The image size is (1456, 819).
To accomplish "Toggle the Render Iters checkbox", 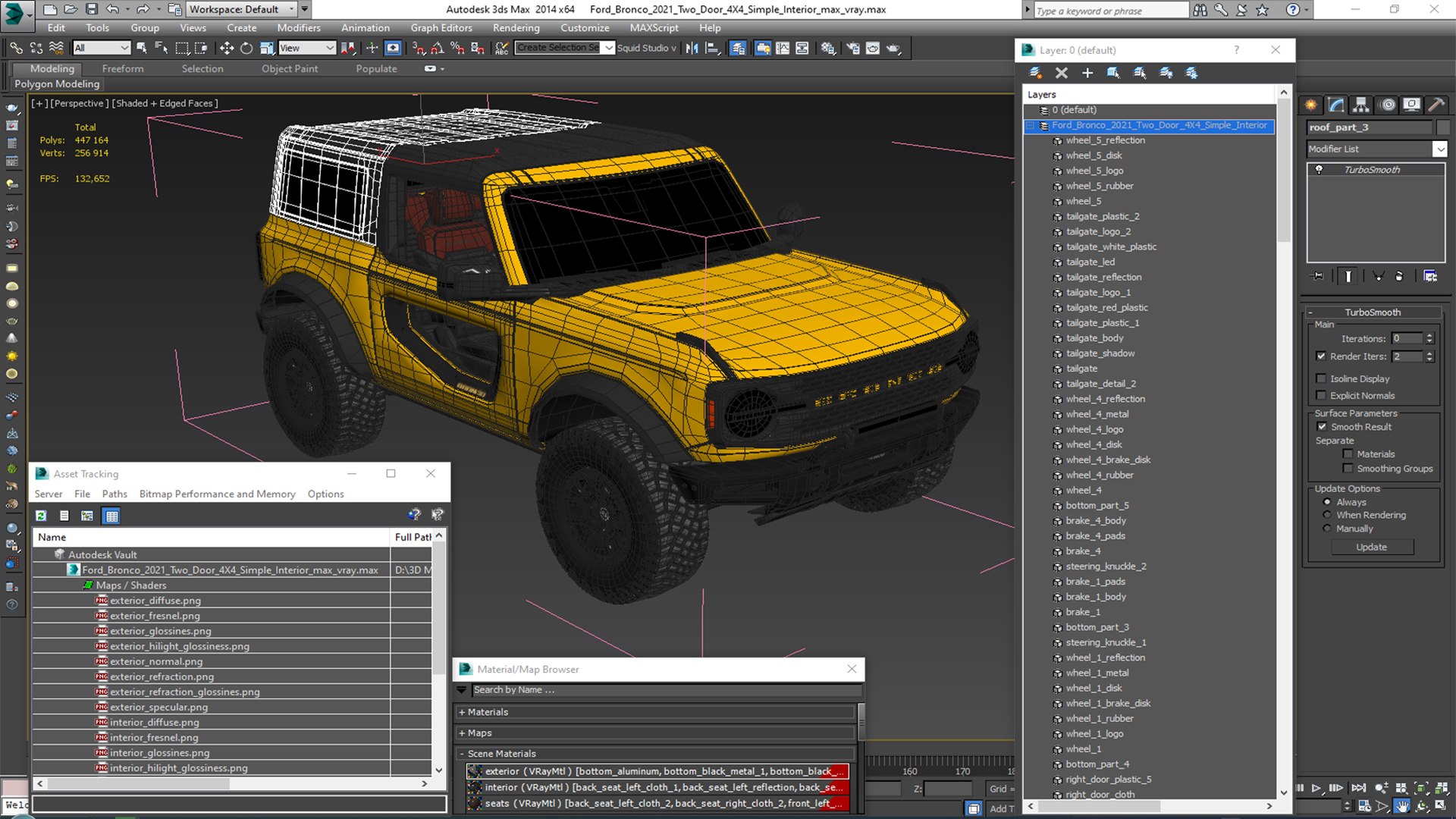I will point(1321,356).
